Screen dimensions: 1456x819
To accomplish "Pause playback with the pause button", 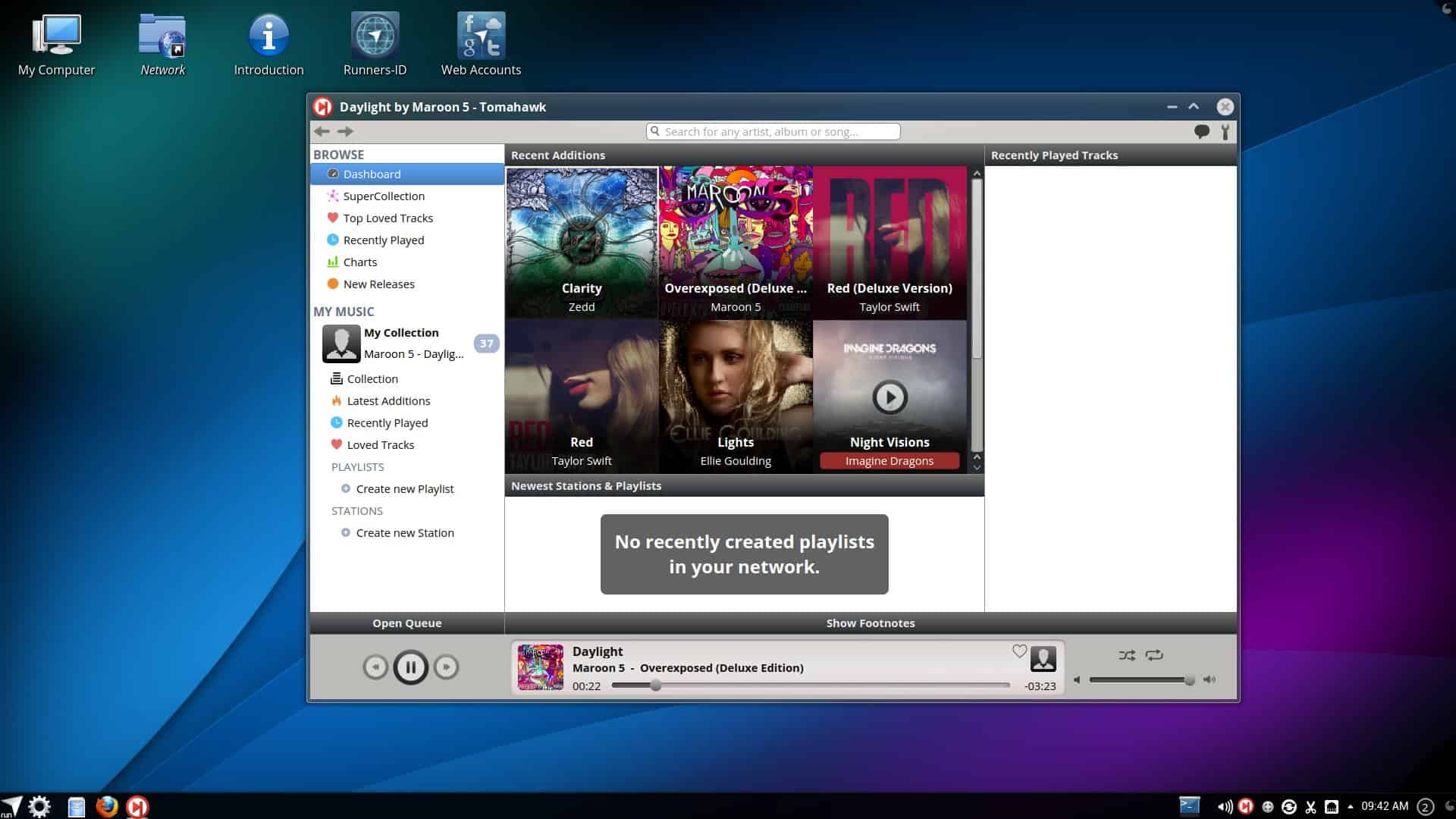I will click(410, 667).
